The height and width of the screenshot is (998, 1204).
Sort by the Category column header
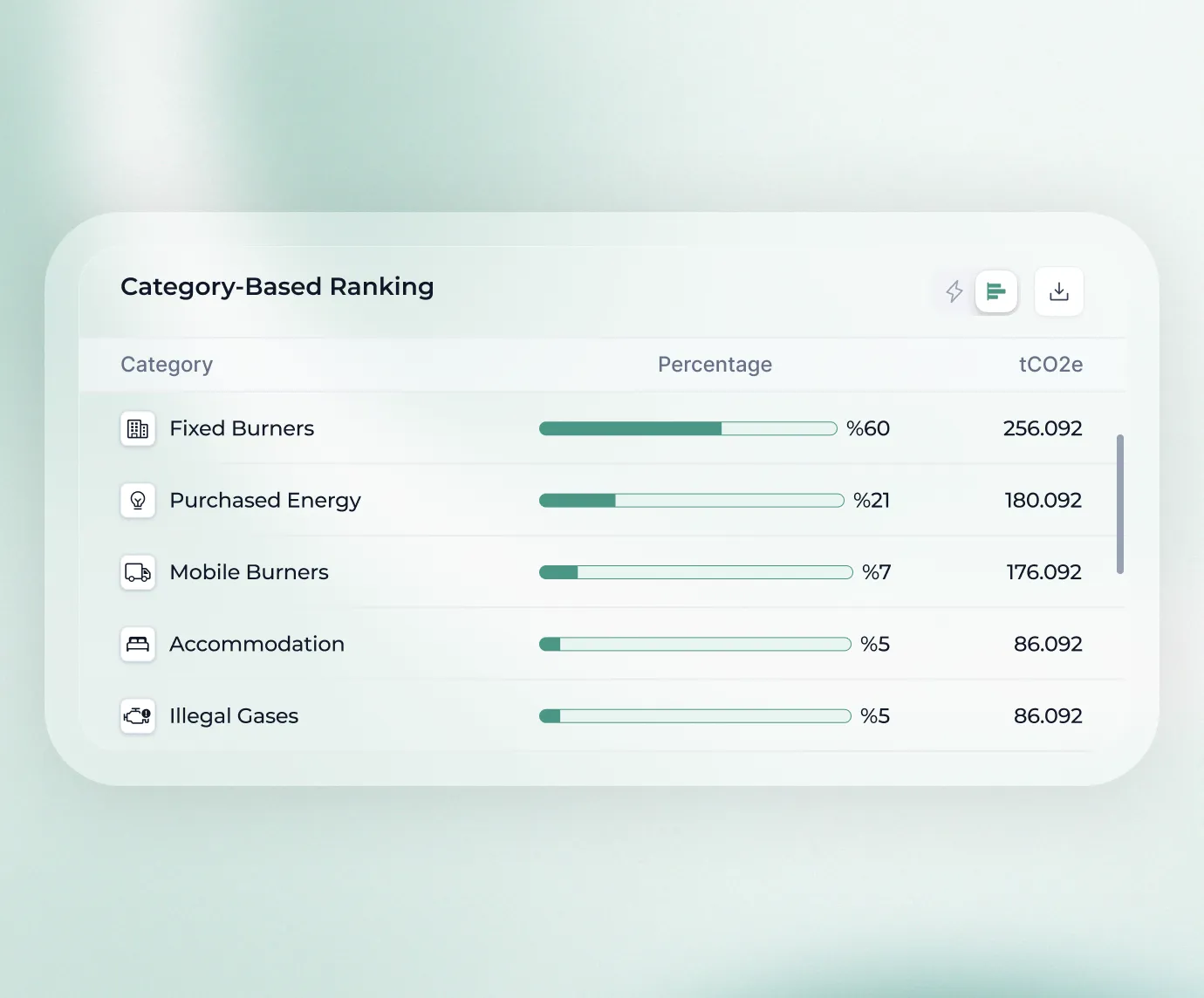167,365
